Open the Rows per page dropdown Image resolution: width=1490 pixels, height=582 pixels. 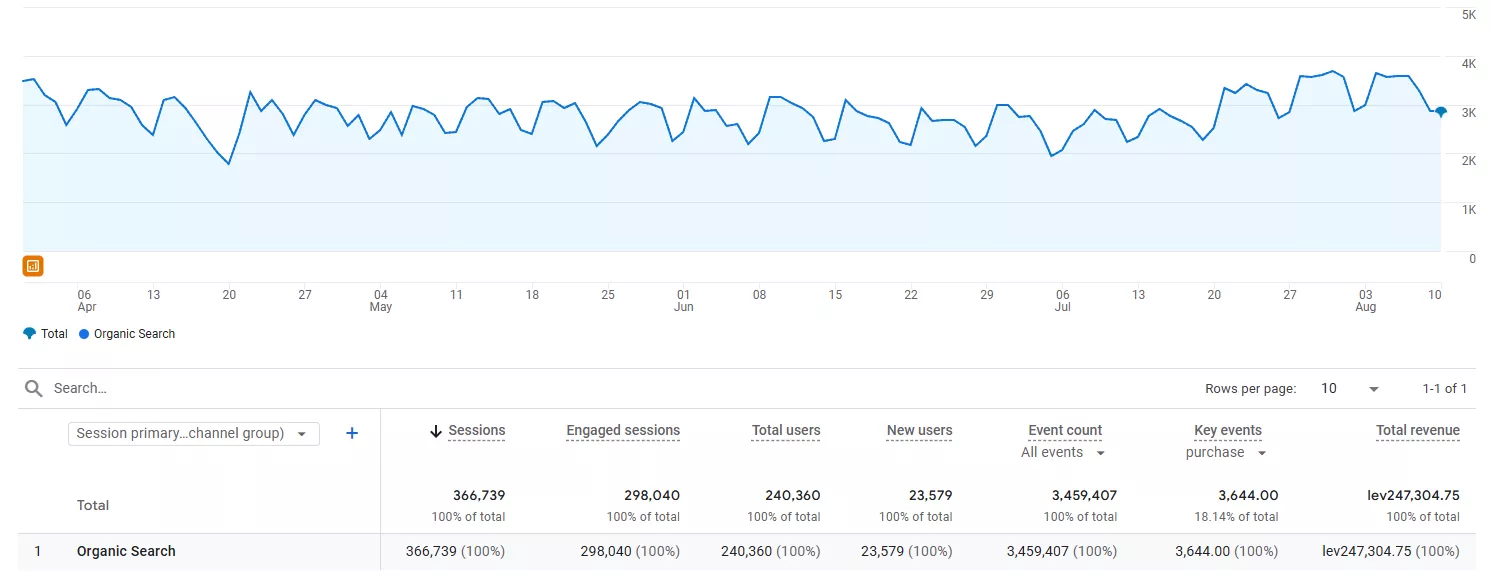pos(1349,389)
